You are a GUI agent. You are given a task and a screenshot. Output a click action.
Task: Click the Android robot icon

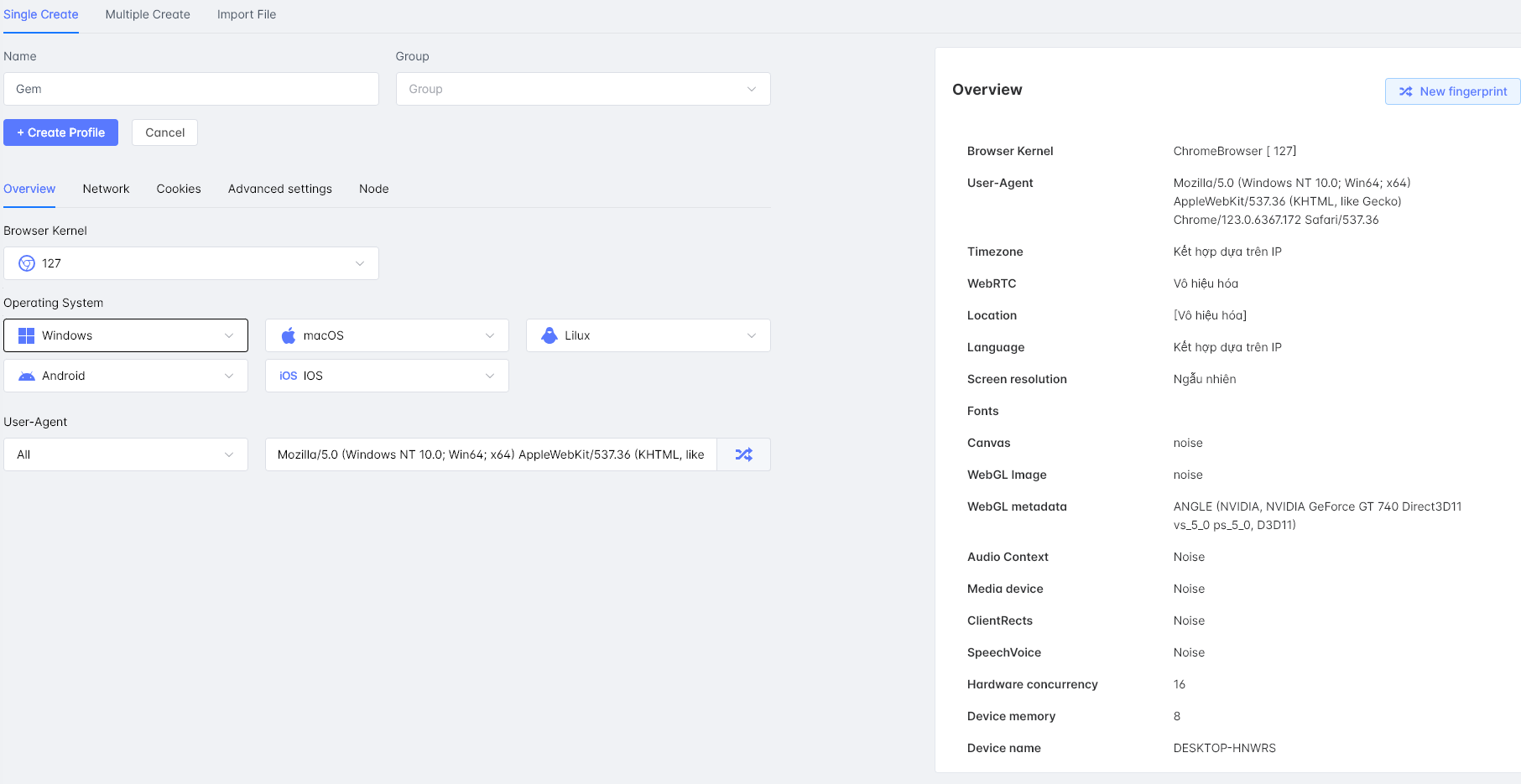[27, 376]
